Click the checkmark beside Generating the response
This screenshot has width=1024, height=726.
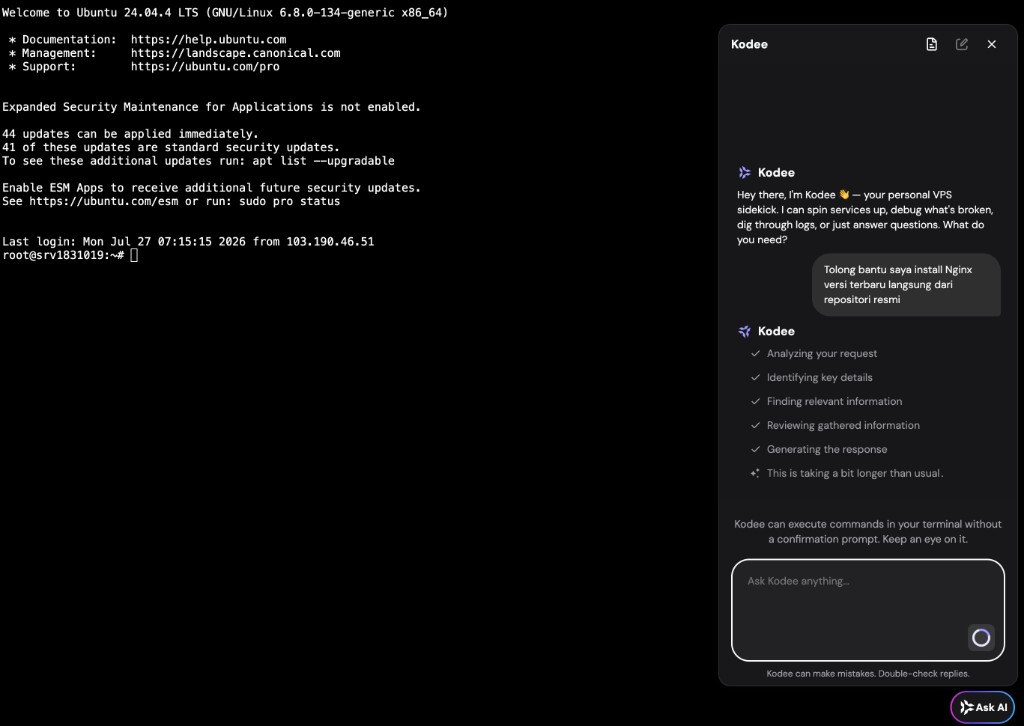[x=756, y=449]
